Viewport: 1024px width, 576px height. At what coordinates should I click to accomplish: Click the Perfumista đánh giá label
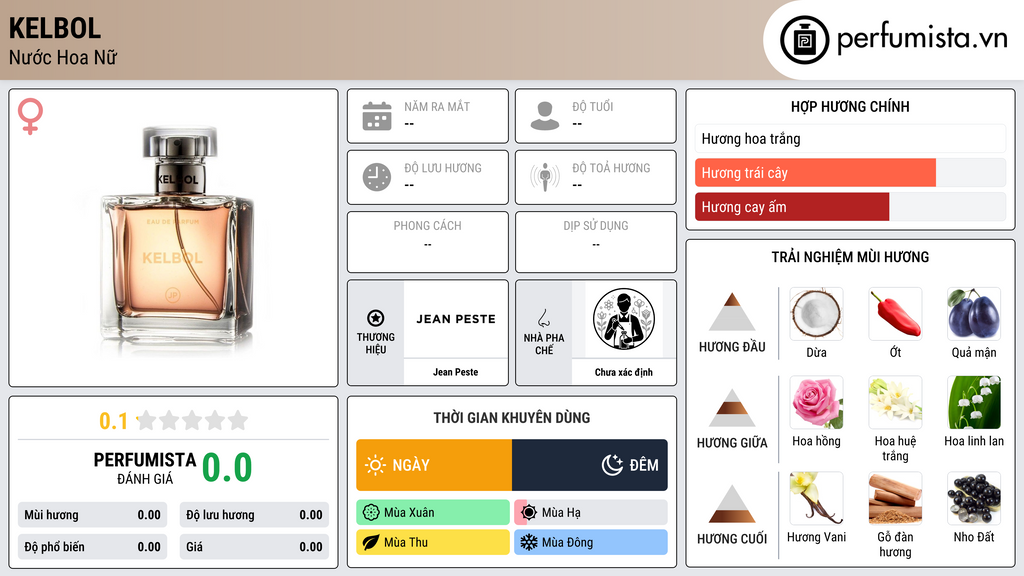pos(145,468)
